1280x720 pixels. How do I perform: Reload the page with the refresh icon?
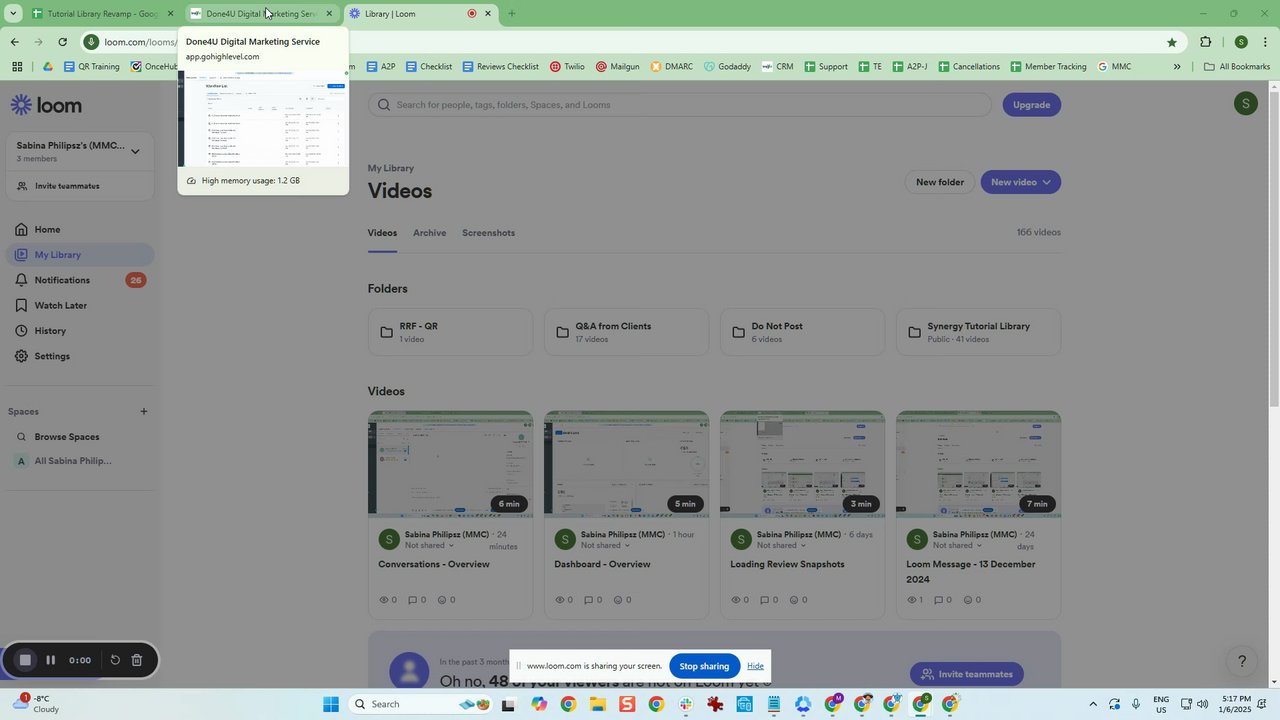point(62,42)
